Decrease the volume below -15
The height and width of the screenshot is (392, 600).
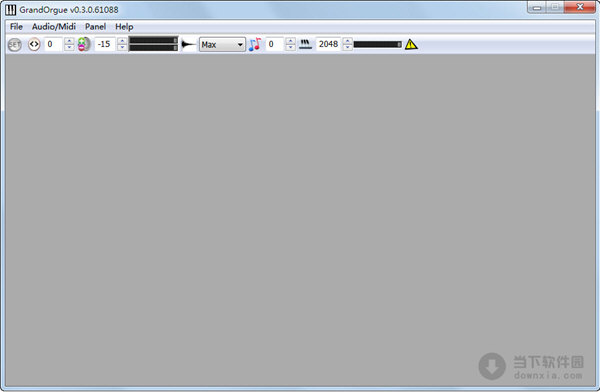[122, 48]
